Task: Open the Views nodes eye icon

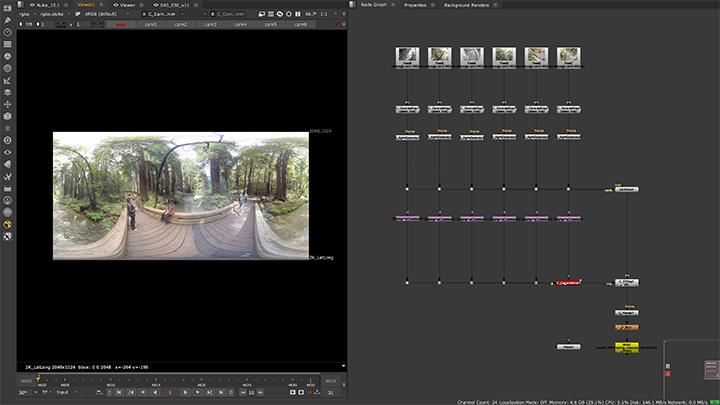Action: 8,152
